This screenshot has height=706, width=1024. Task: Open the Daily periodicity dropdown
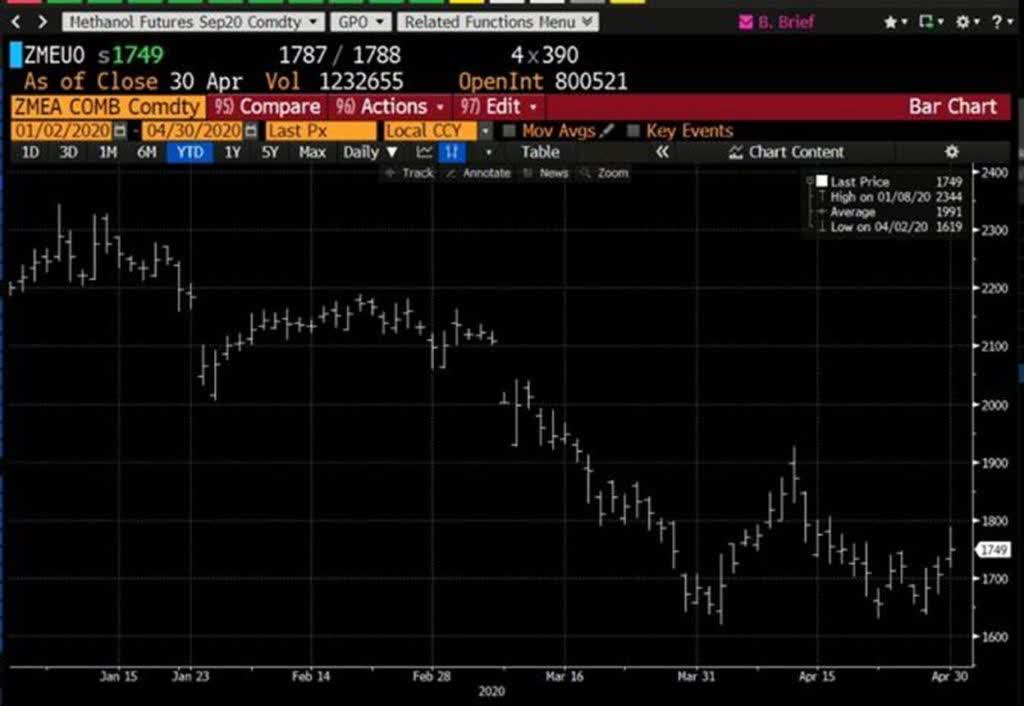pos(370,152)
